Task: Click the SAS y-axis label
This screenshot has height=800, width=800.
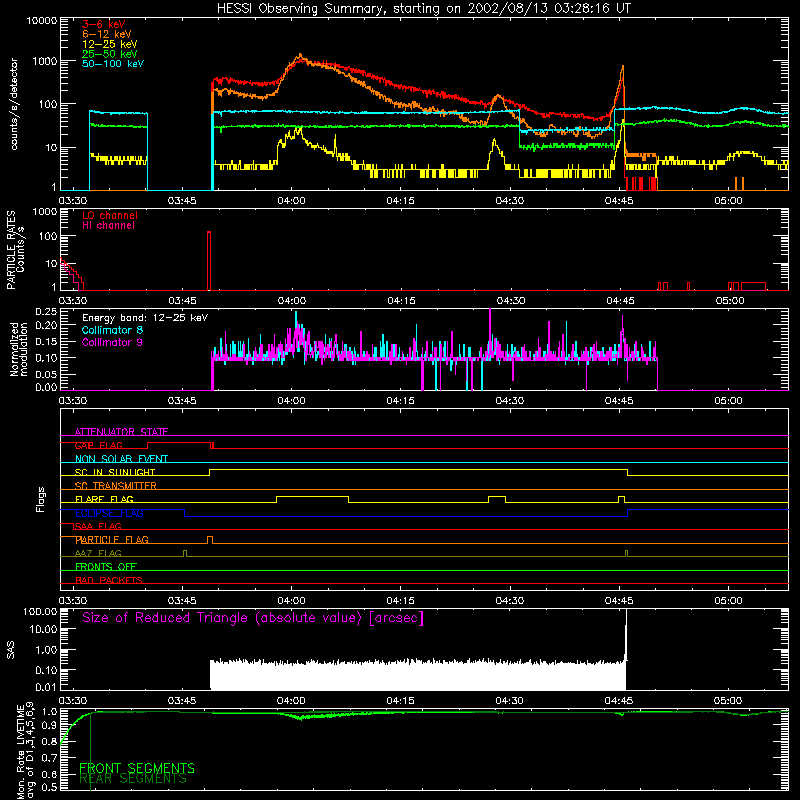Action: pos(10,650)
